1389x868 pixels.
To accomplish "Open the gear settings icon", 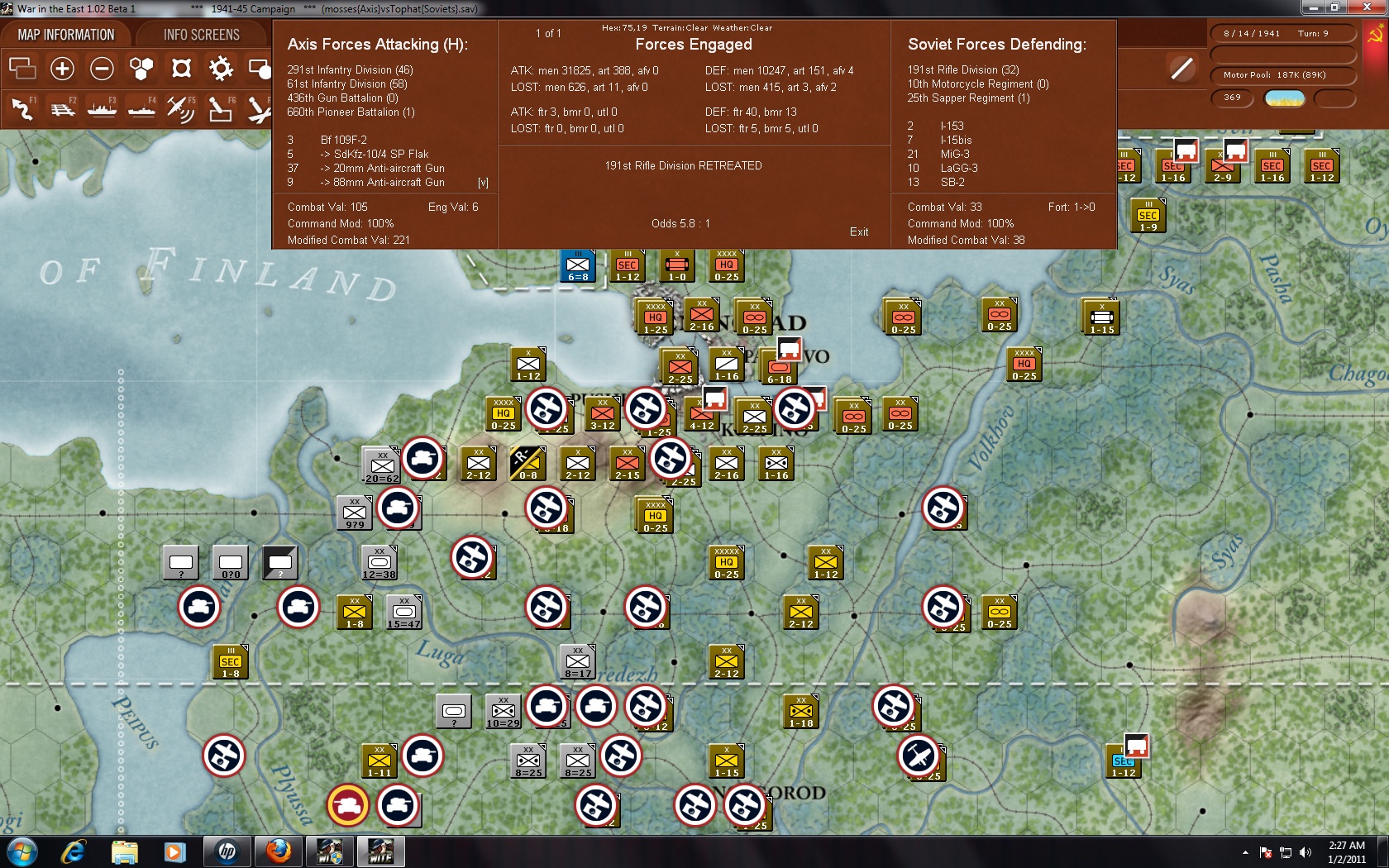I will (221, 69).
